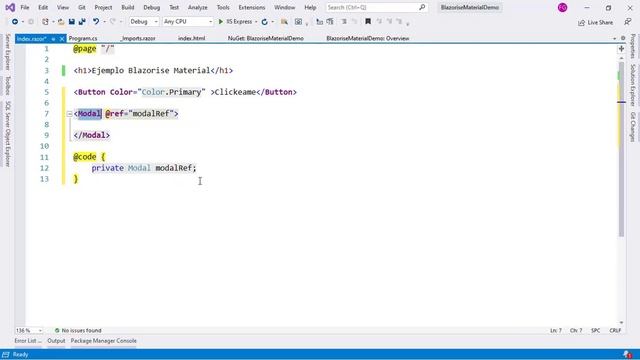This screenshot has width=640, height=360.
Task: Open the View menu
Action: tap(63, 7)
